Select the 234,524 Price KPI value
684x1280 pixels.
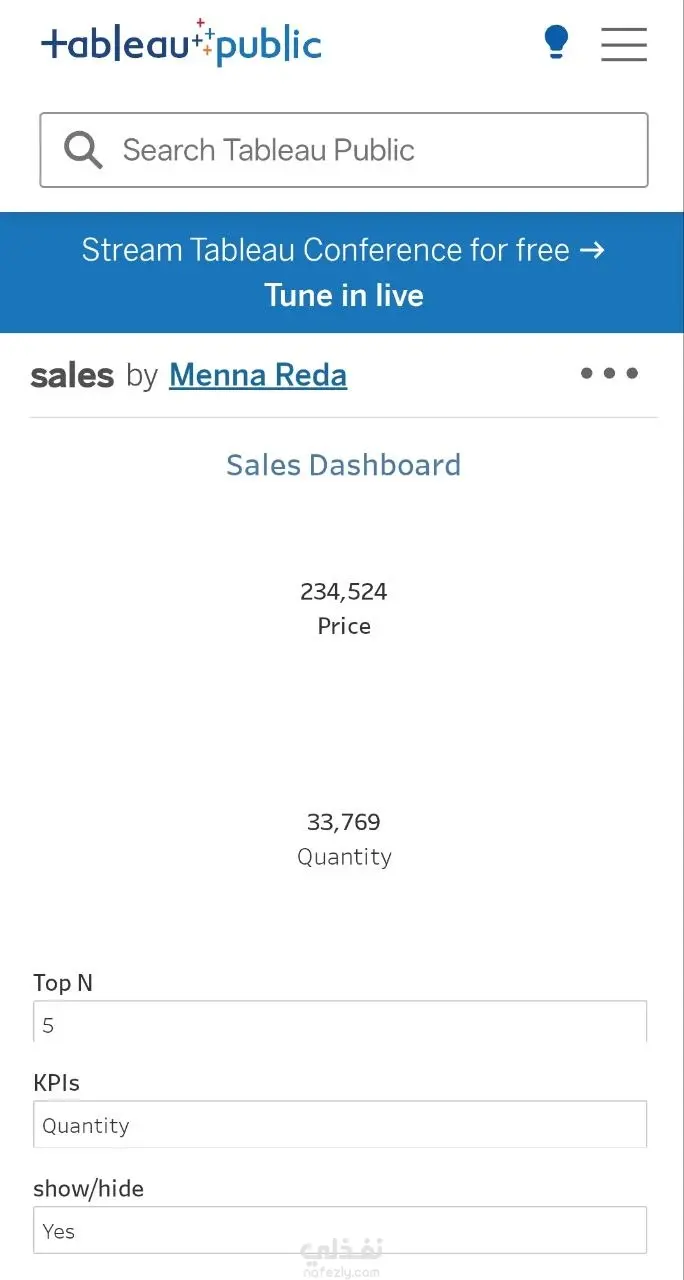344,591
